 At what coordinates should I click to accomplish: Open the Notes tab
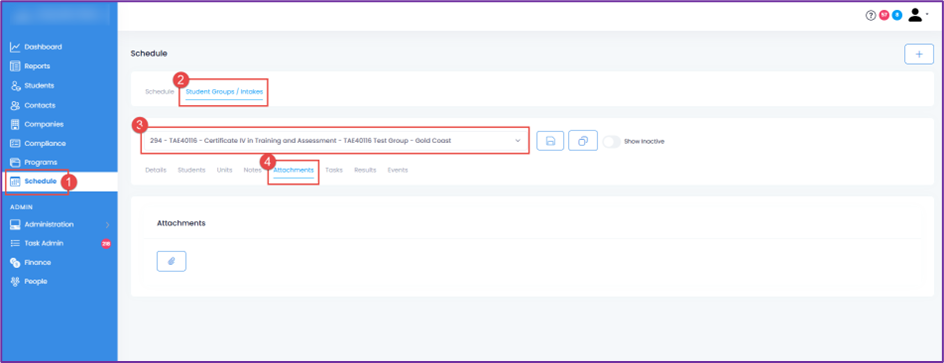coord(252,170)
